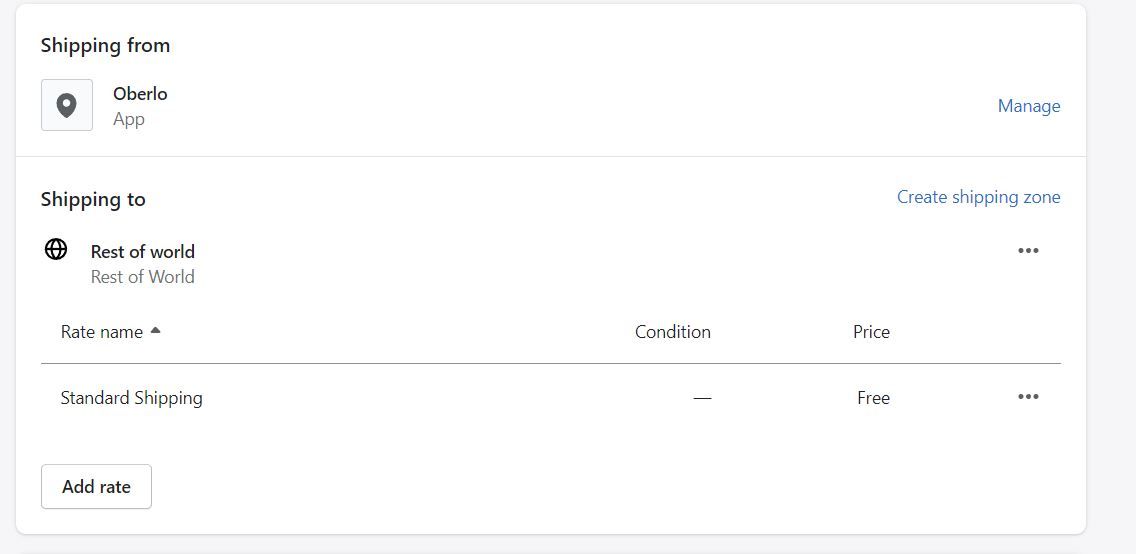Click the App subtitle under Oberlo
Viewport: 1136px width, 554px height.
(129, 119)
